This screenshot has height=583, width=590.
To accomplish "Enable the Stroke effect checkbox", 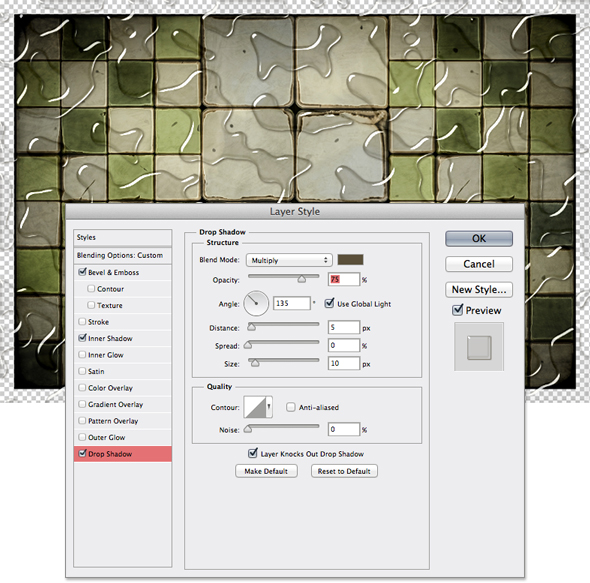I will 82,321.
